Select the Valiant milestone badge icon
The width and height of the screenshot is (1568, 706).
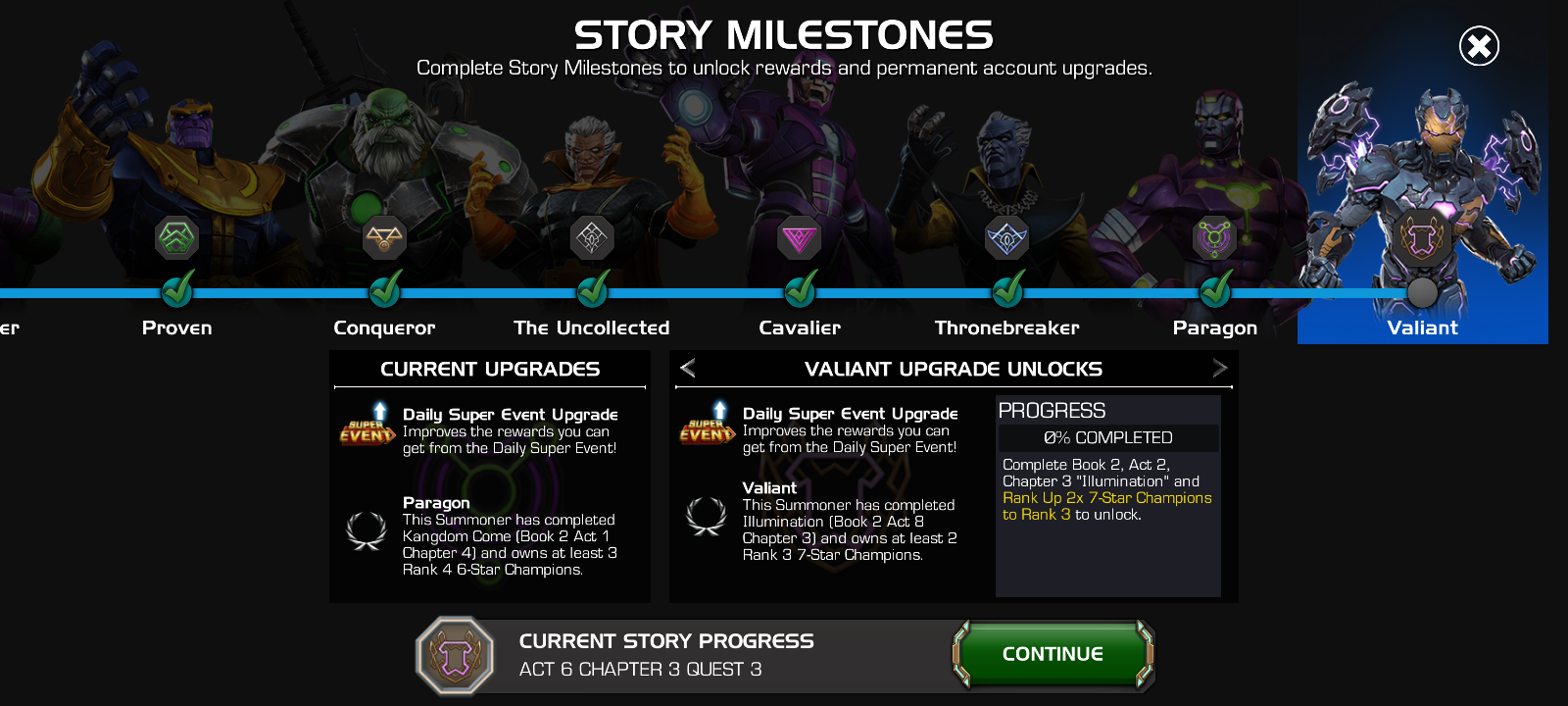pos(1423,237)
